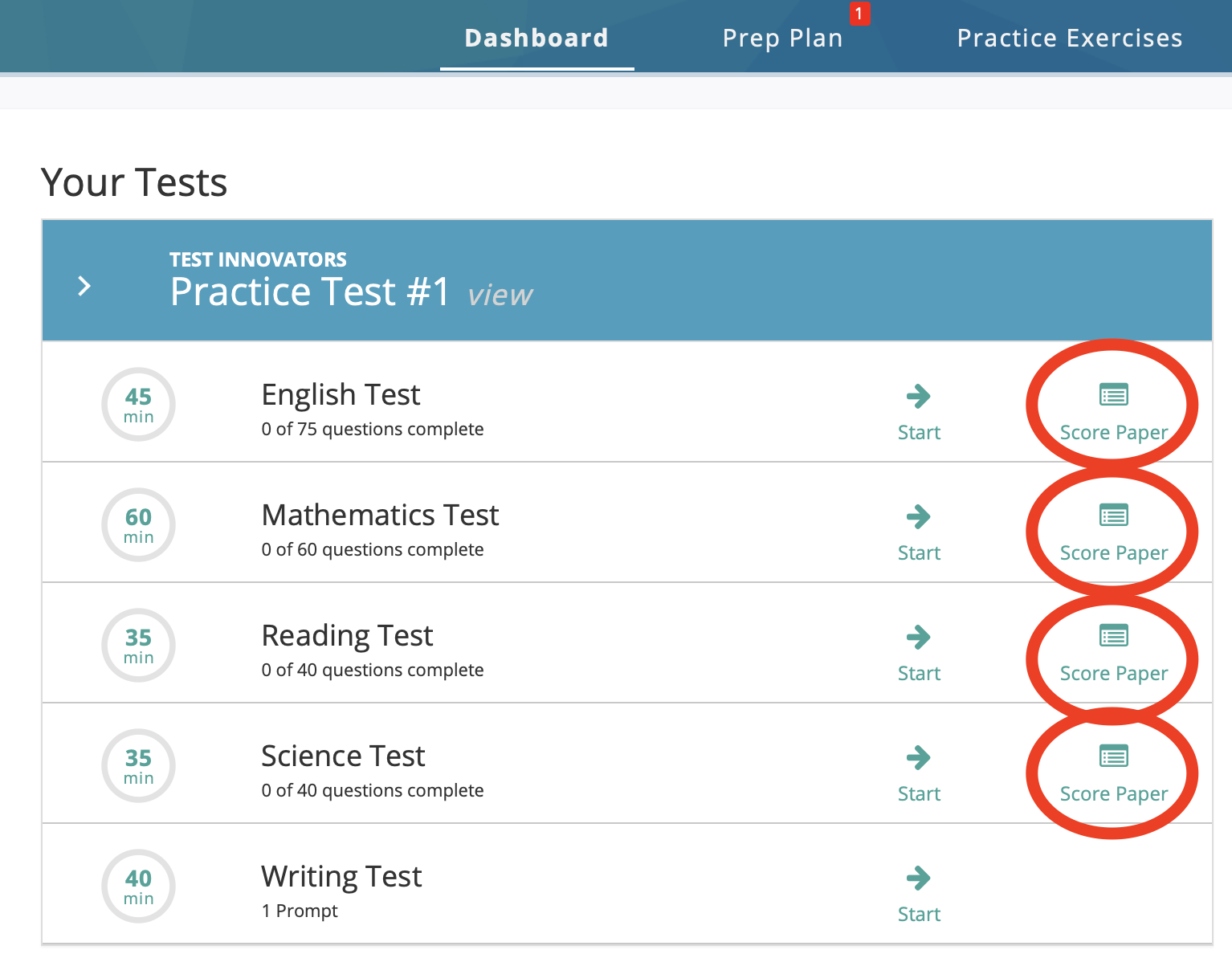Go to the Practice Exercises tab

1069,38
